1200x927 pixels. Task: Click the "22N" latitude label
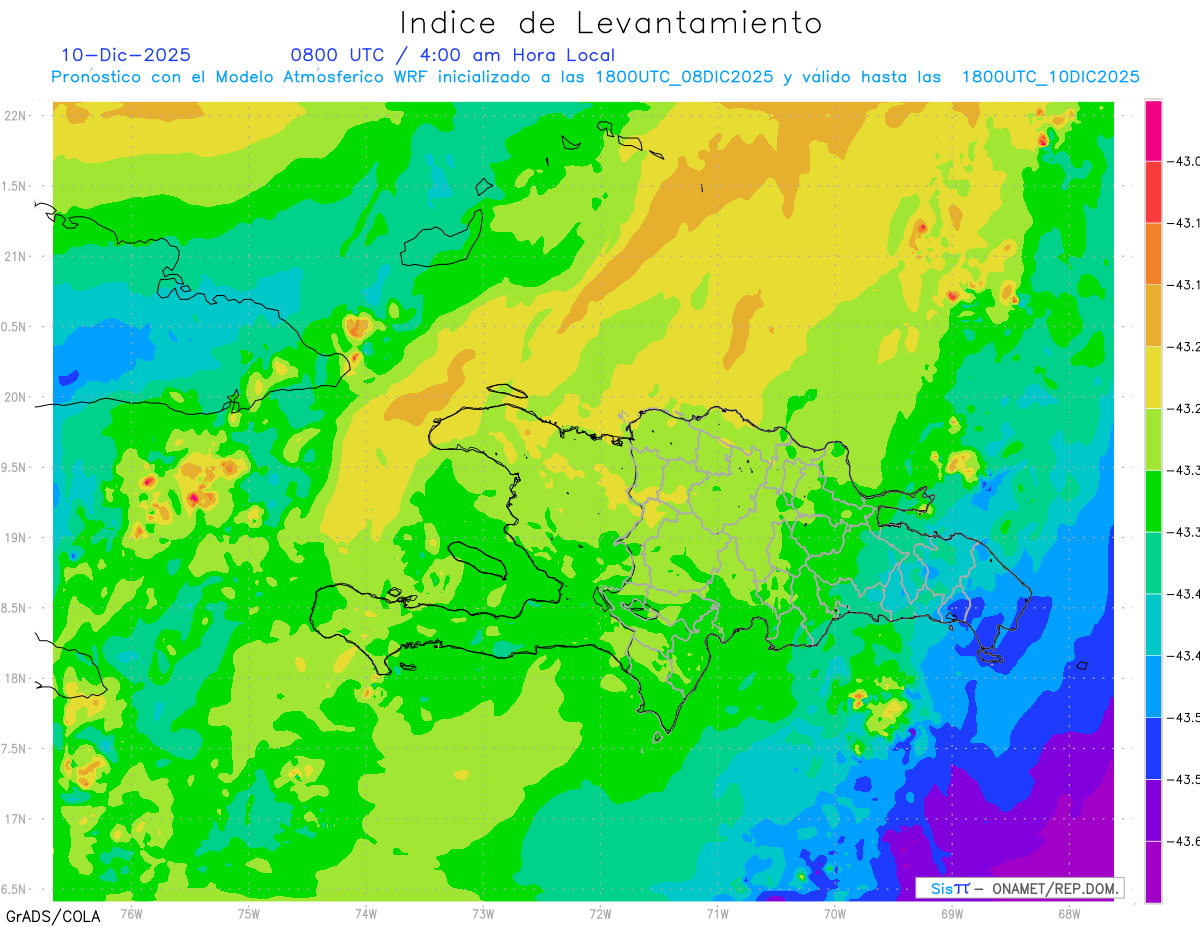click(15, 115)
